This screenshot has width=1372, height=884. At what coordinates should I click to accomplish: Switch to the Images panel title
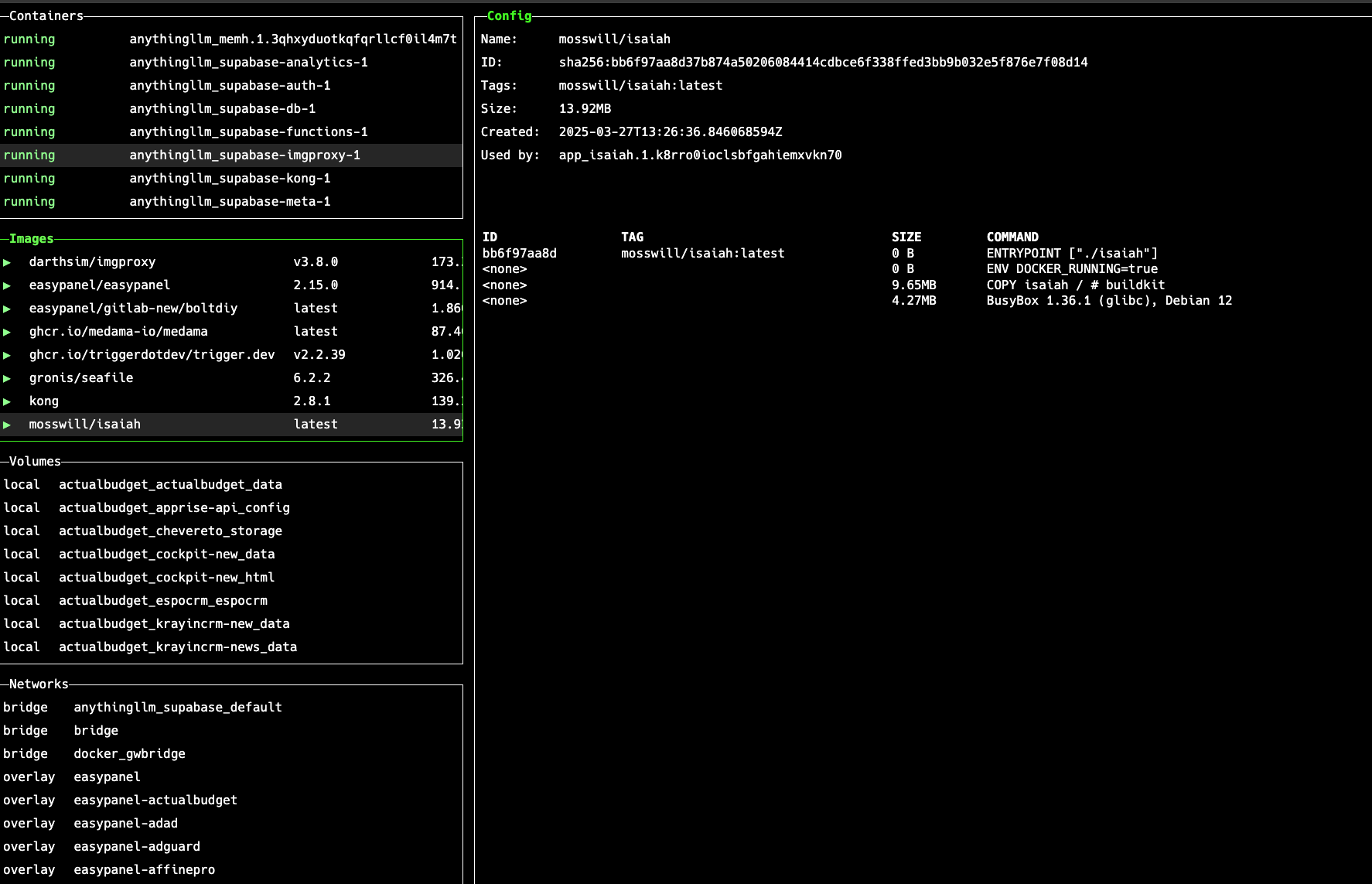pos(32,238)
